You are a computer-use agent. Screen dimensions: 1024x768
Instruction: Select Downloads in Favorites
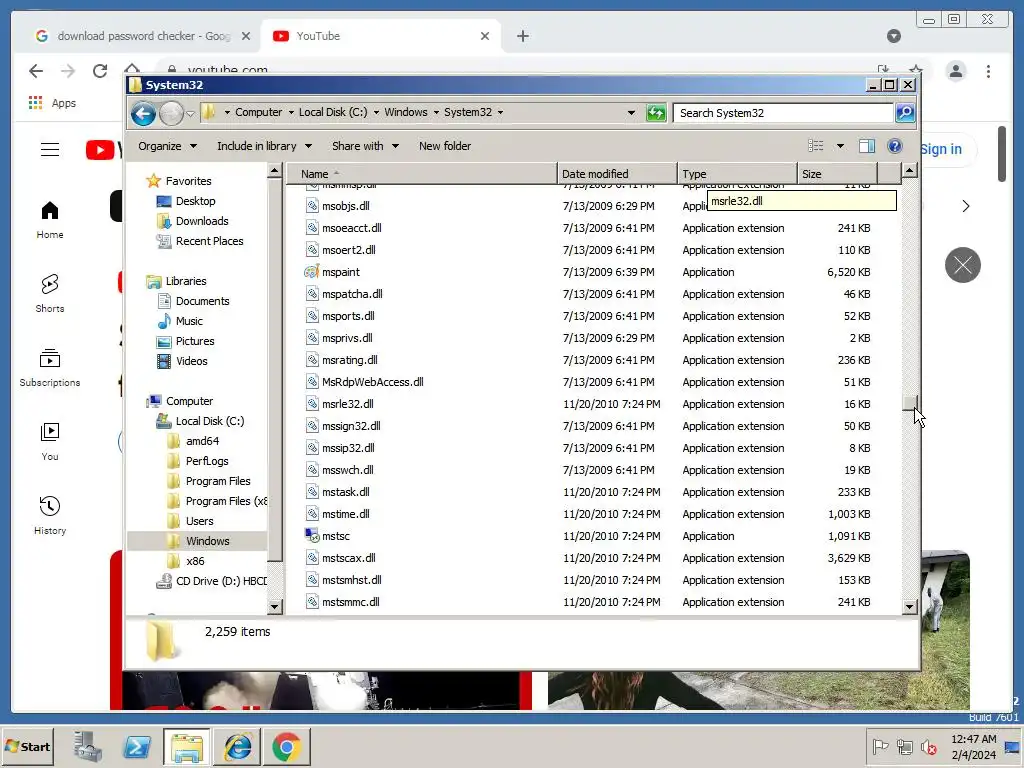(202, 221)
